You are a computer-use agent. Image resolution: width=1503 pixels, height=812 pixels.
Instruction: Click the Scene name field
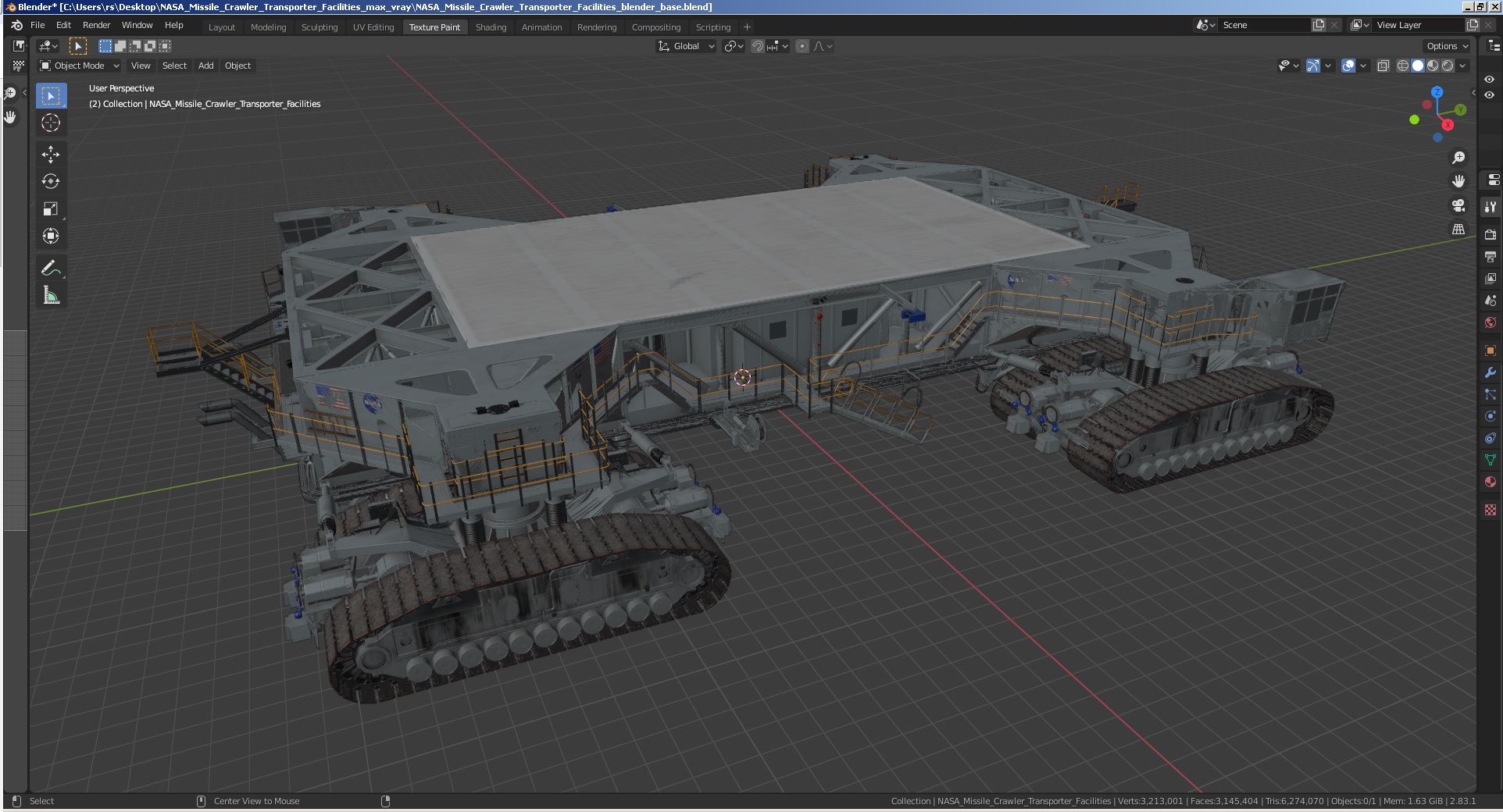[1265, 25]
